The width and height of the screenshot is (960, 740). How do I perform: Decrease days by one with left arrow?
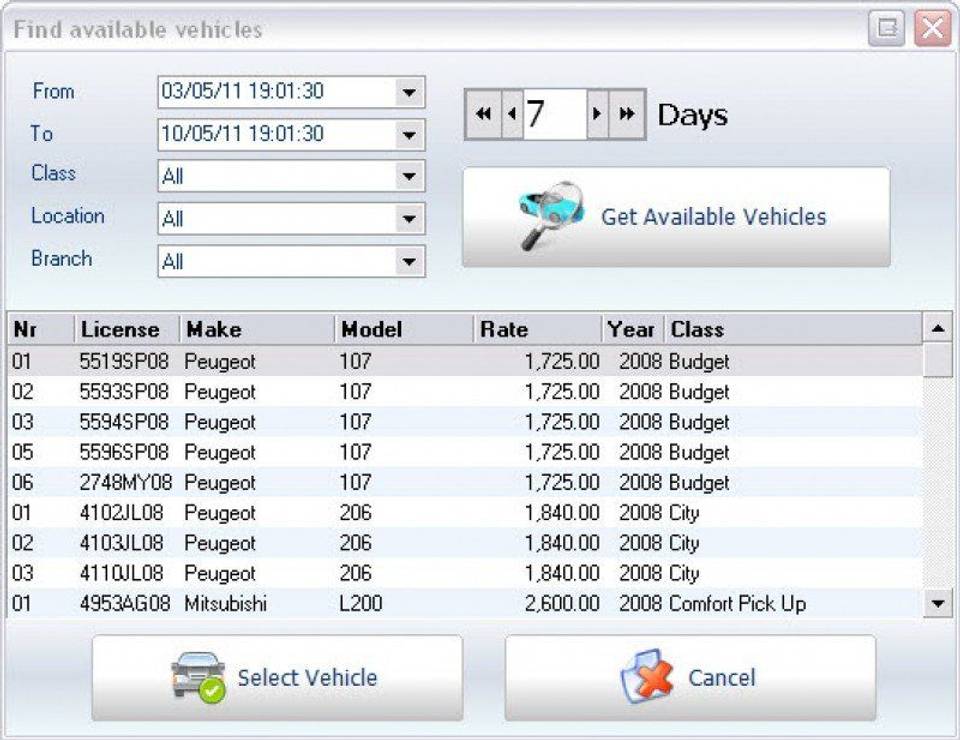point(512,114)
